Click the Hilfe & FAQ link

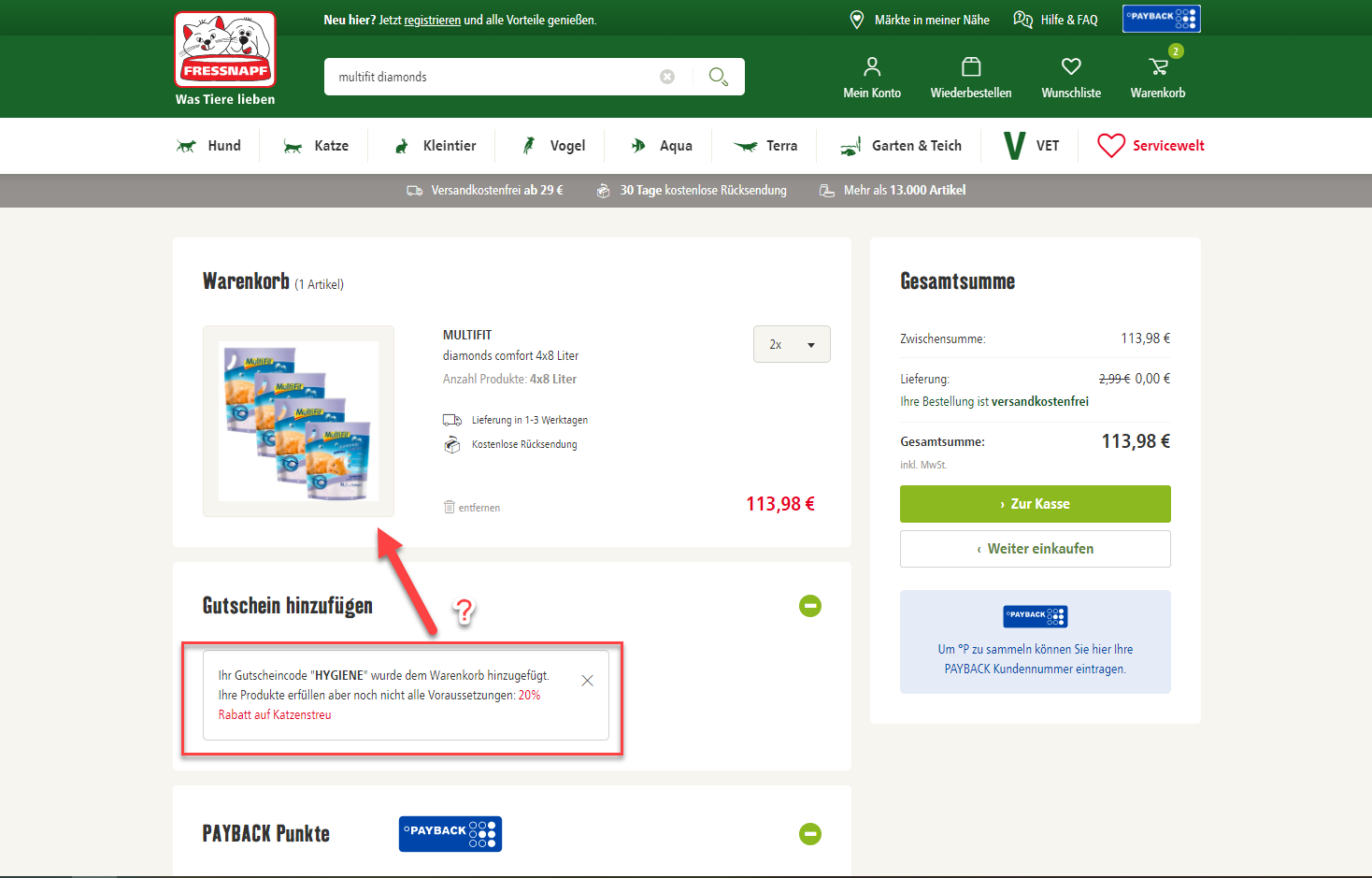point(1069,20)
